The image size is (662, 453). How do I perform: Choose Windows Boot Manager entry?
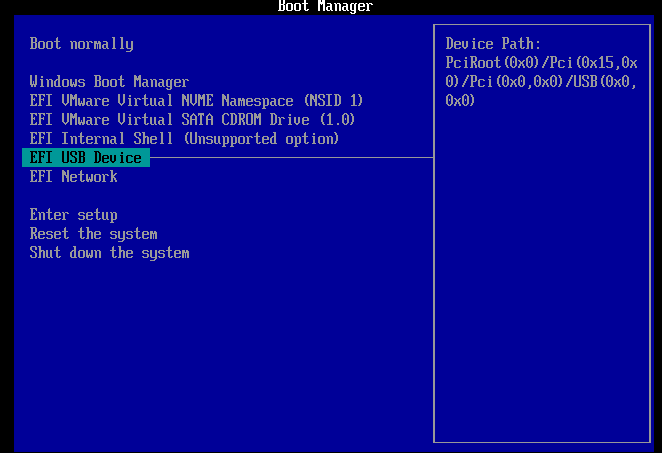point(109,82)
